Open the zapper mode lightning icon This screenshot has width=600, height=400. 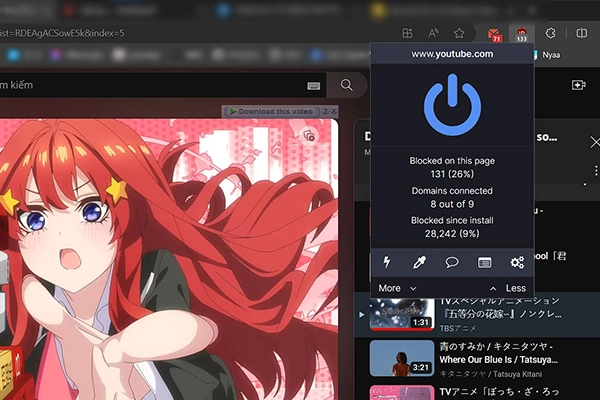click(387, 262)
